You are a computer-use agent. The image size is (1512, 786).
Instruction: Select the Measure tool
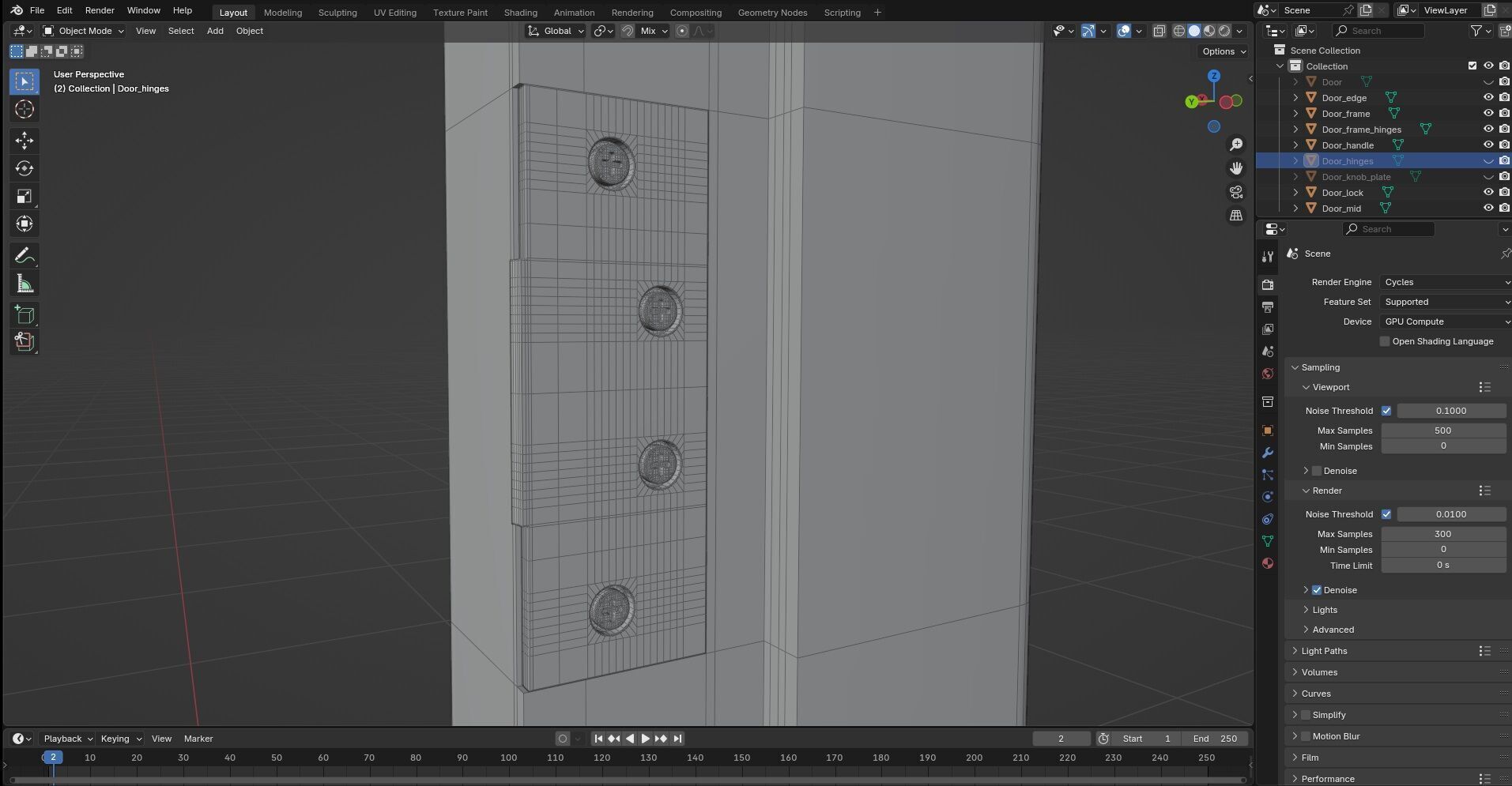point(25,284)
